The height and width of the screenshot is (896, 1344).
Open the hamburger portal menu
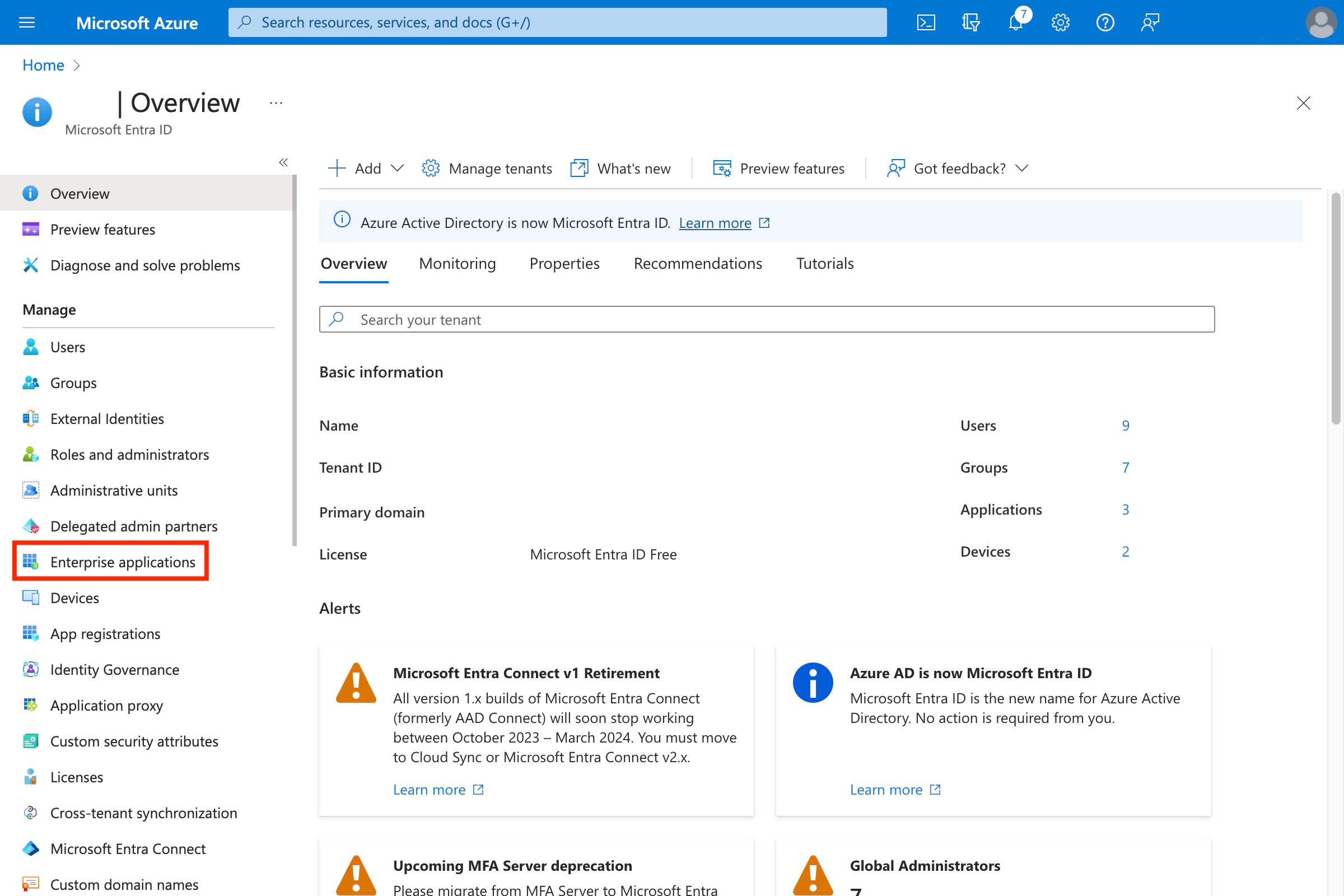click(27, 22)
